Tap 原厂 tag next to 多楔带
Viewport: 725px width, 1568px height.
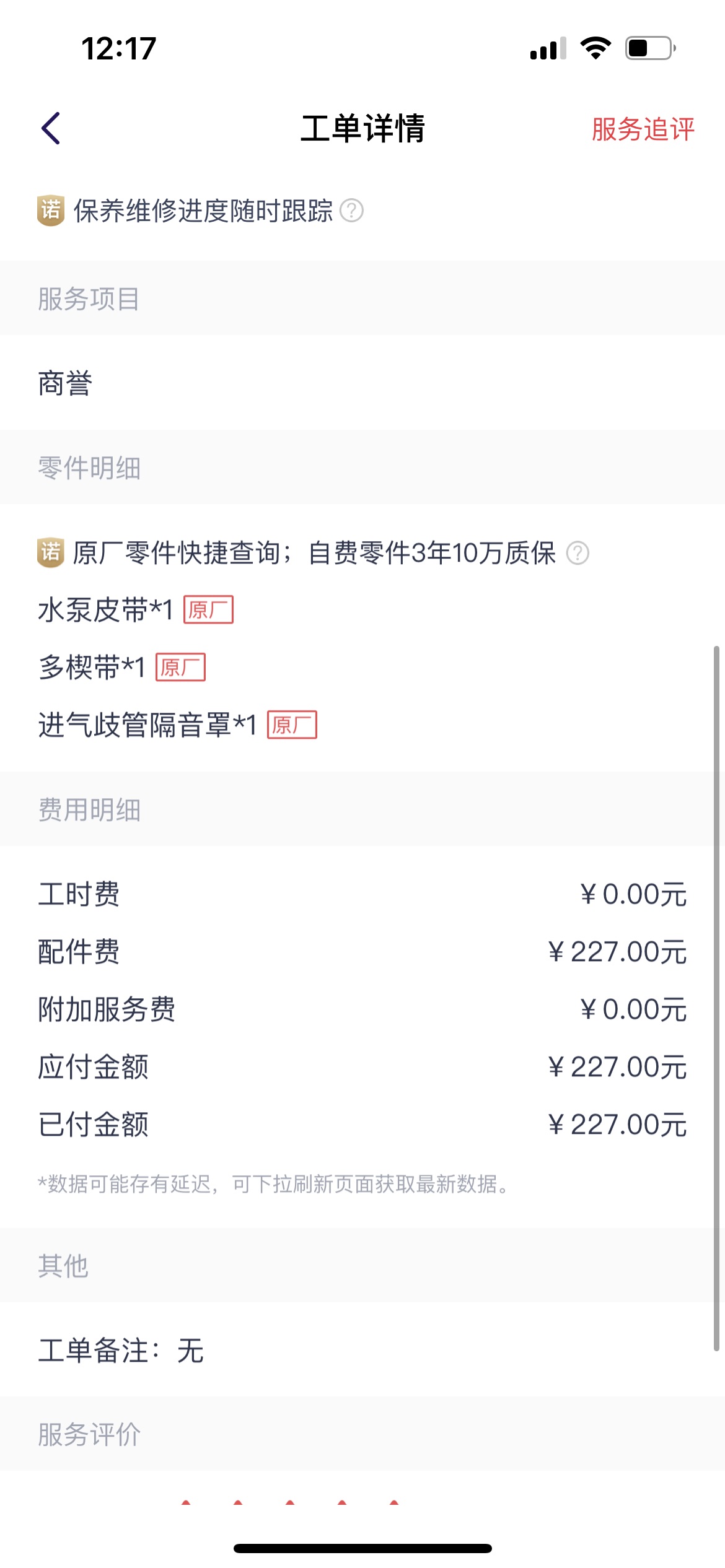pos(180,668)
